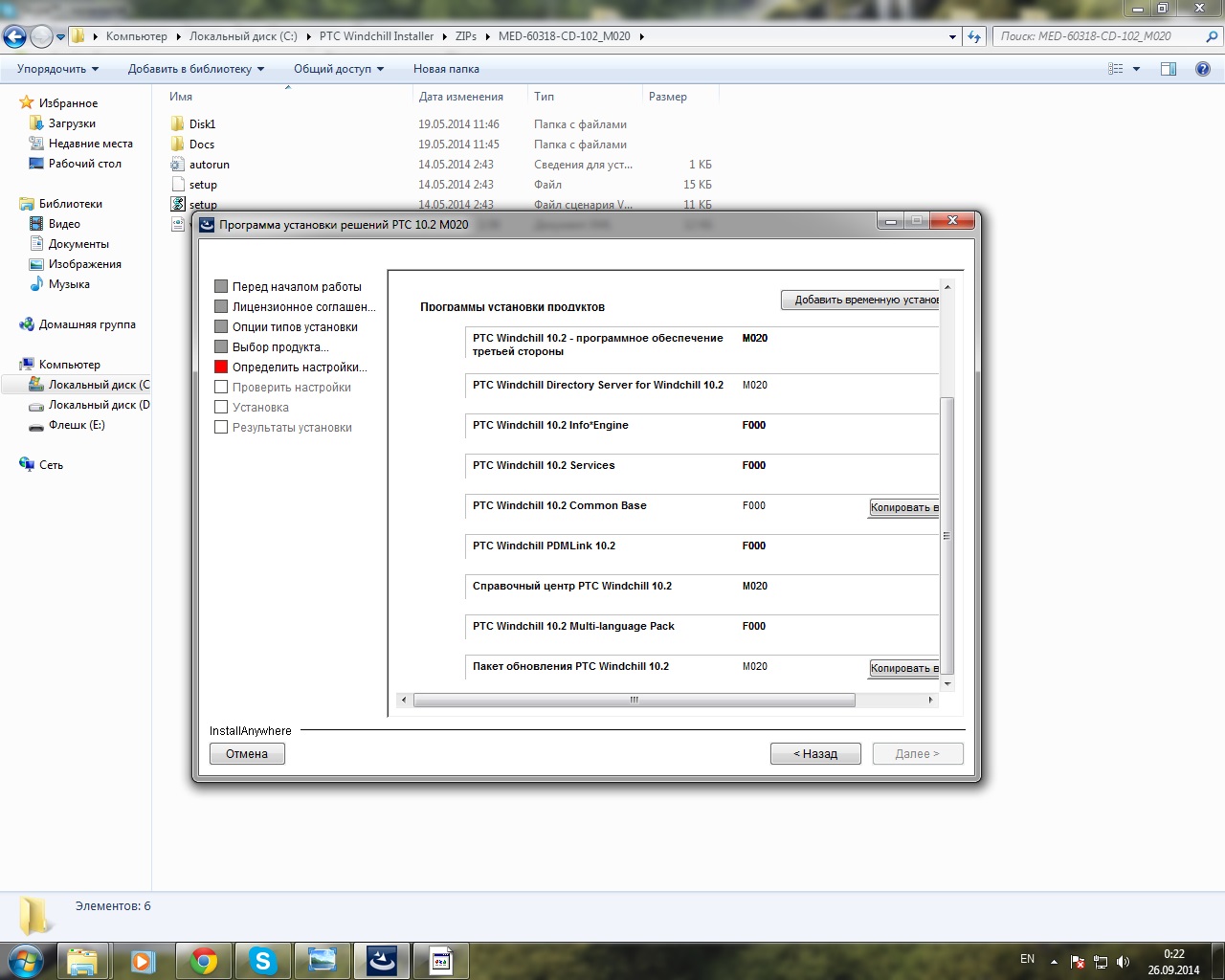Open Skype from the taskbar
Screen dimensions: 1225x980
(x=262, y=961)
